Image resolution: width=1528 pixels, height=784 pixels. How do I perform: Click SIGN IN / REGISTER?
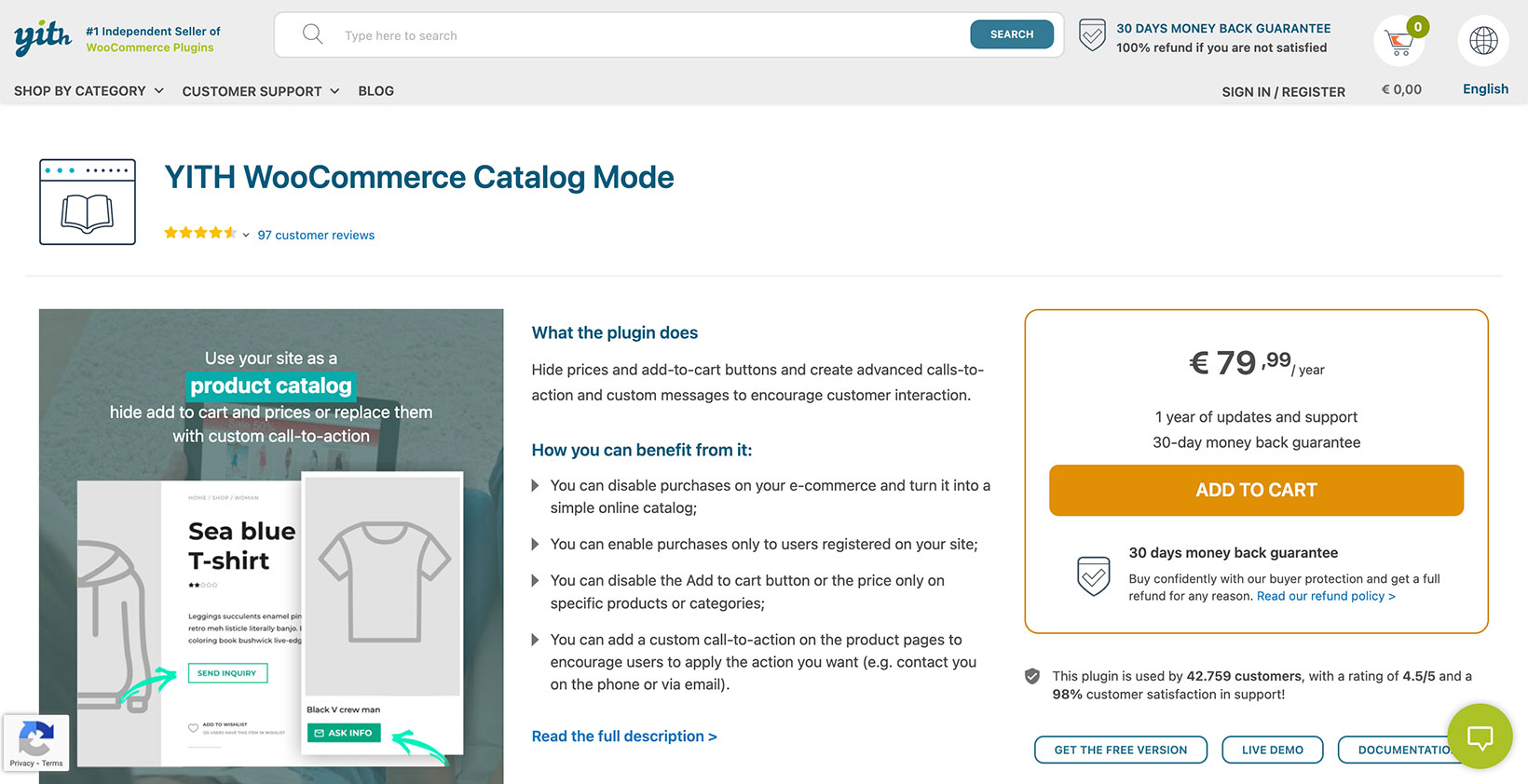(x=1283, y=91)
